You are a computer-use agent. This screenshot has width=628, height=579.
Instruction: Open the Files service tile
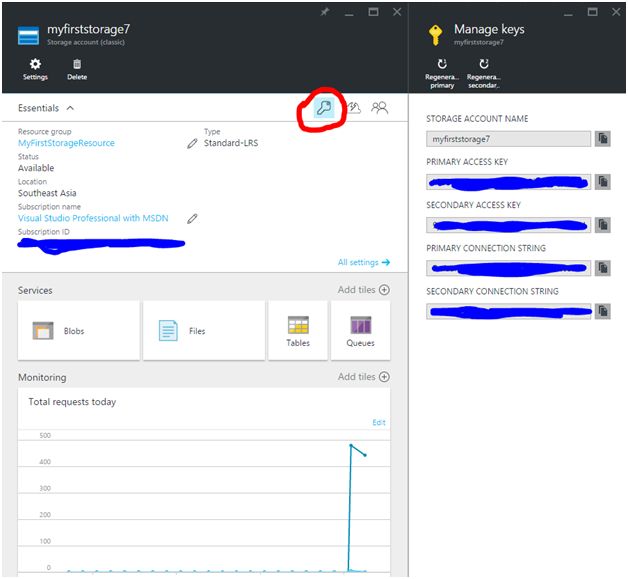(x=204, y=331)
